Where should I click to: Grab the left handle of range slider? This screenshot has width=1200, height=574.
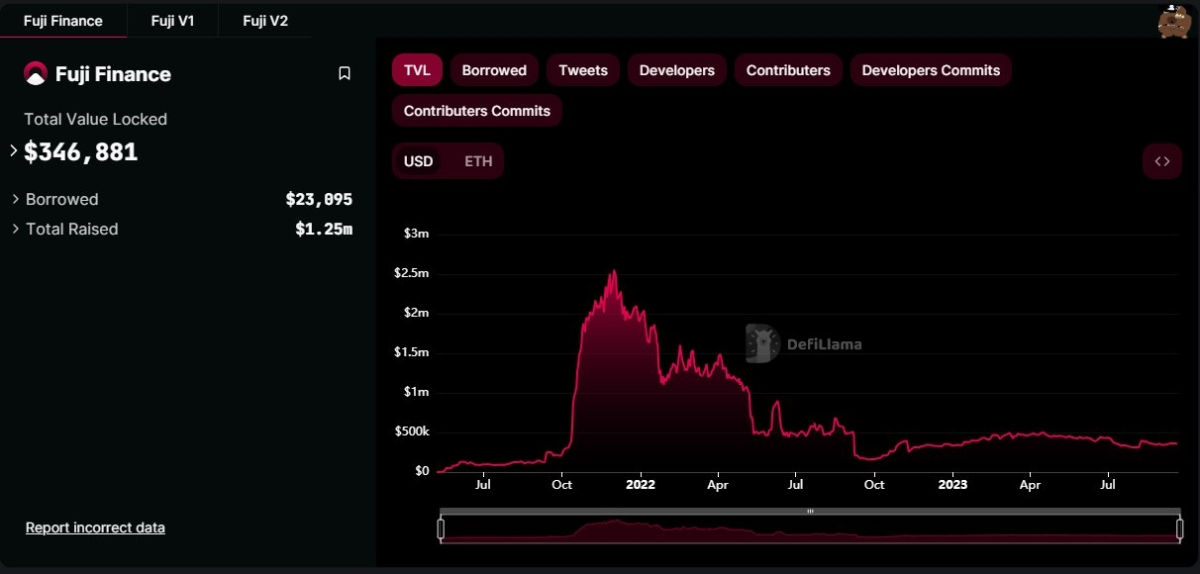tap(440, 529)
